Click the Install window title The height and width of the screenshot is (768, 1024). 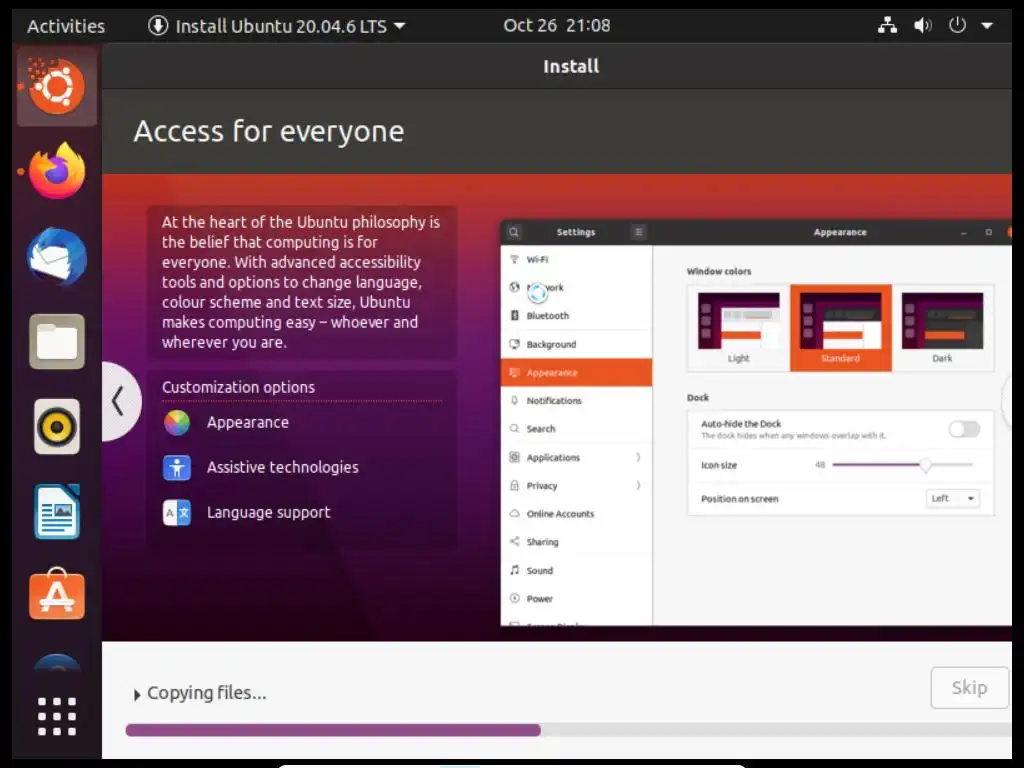tap(571, 66)
